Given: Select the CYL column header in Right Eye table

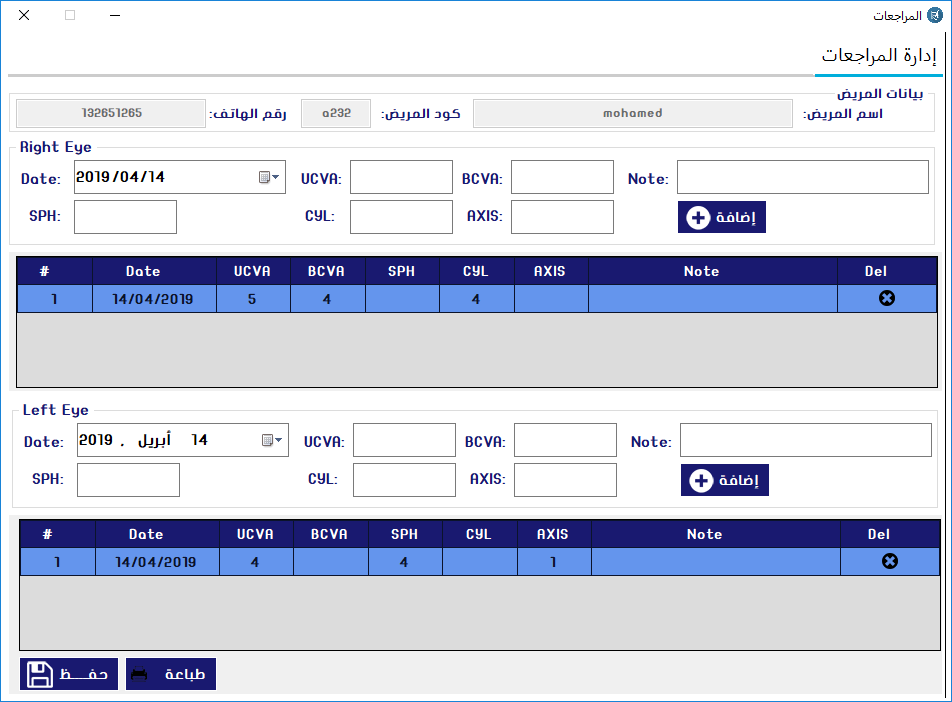Looking at the screenshot, I should 476,271.
